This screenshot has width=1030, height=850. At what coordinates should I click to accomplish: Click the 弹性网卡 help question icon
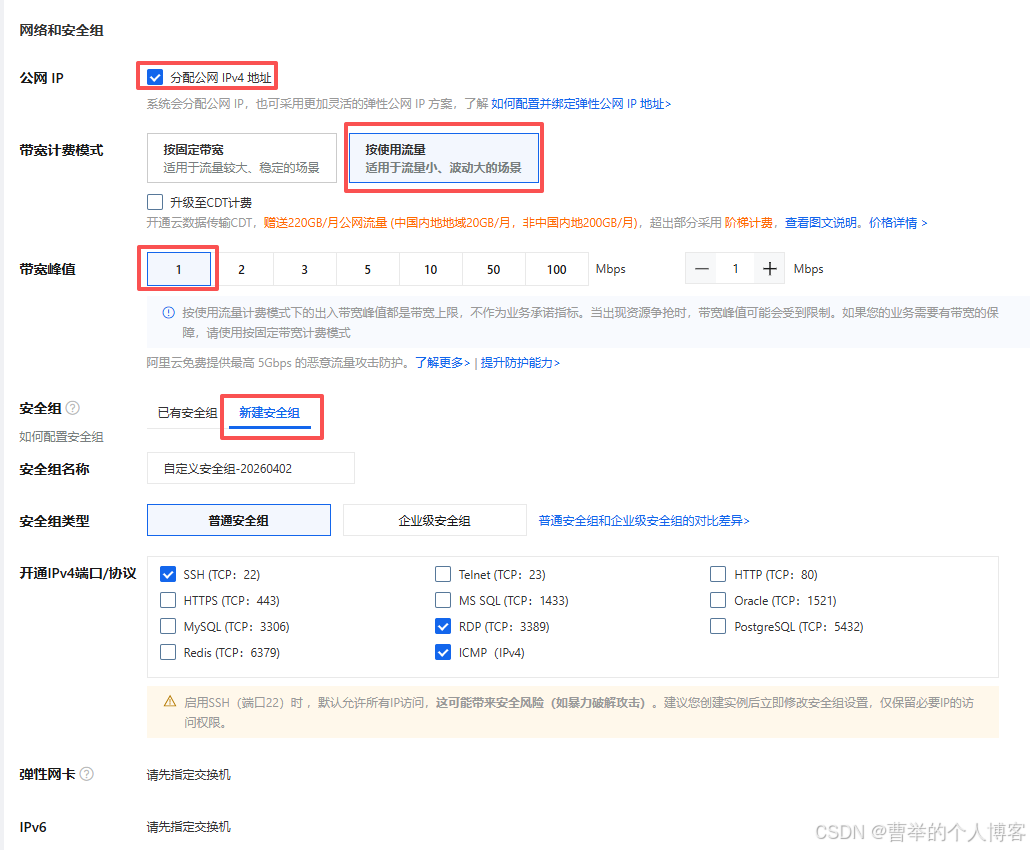click(x=87, y=774)
